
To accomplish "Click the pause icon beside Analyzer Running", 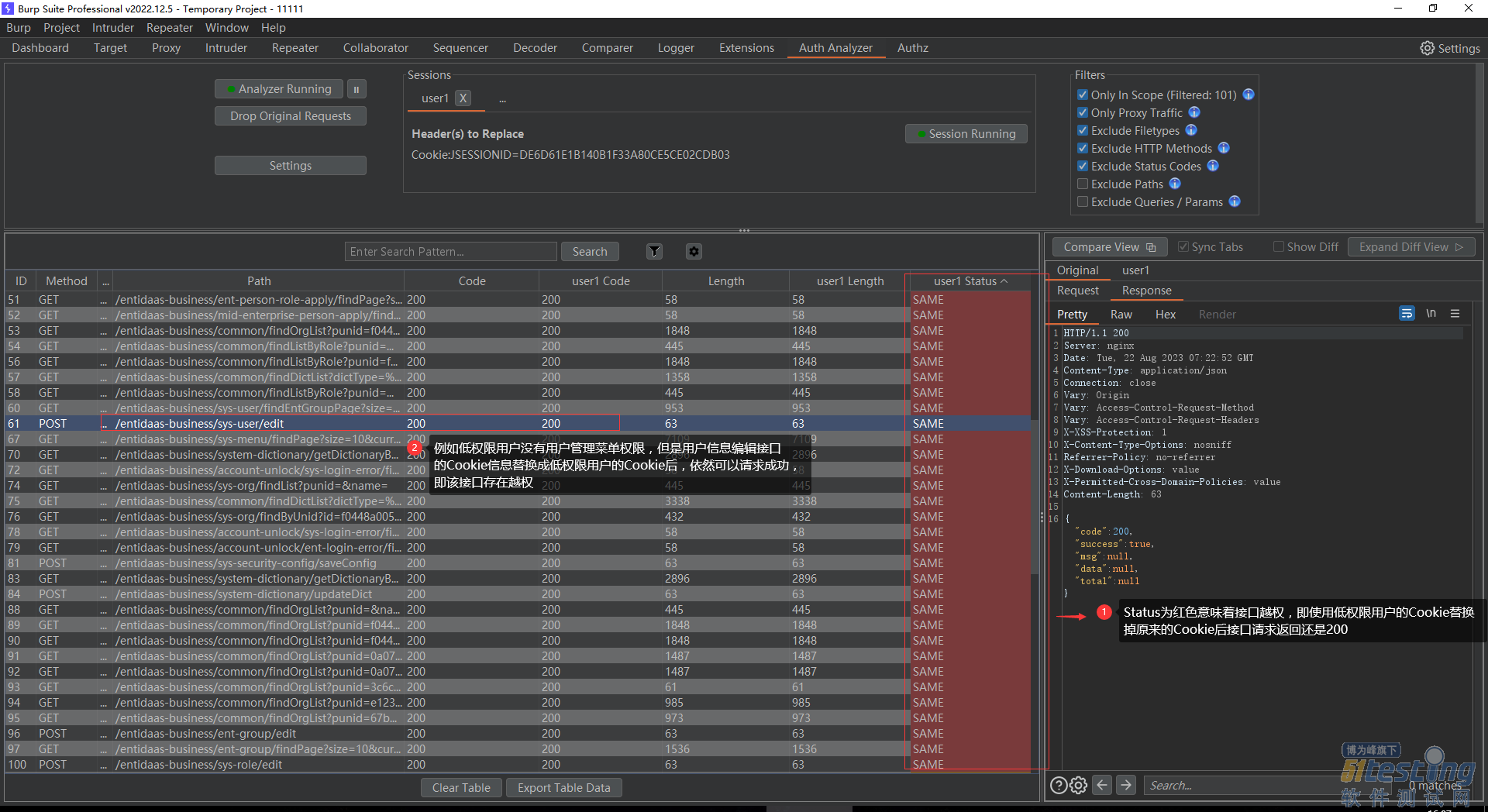I will (356, 89).
